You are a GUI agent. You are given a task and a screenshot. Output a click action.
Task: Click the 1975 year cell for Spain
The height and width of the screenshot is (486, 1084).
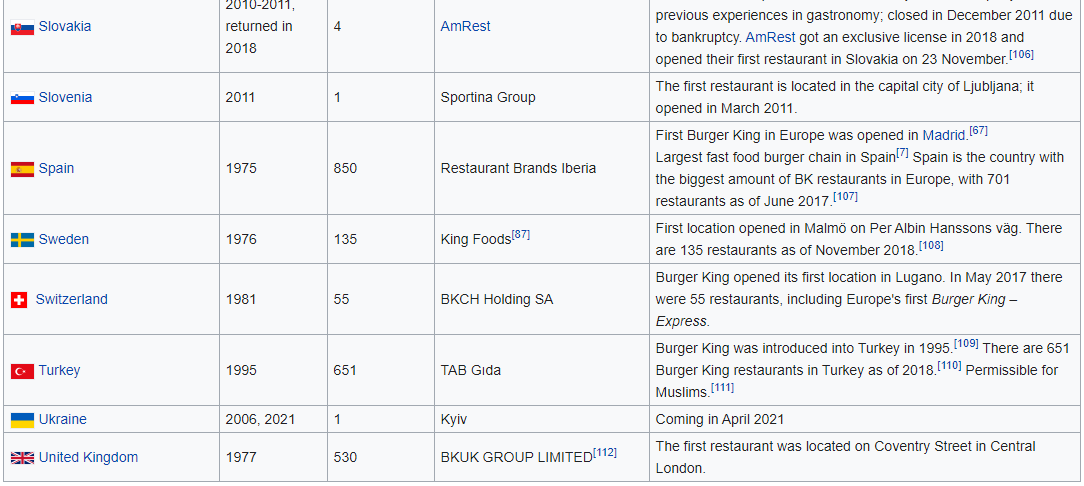pos(241,169)
